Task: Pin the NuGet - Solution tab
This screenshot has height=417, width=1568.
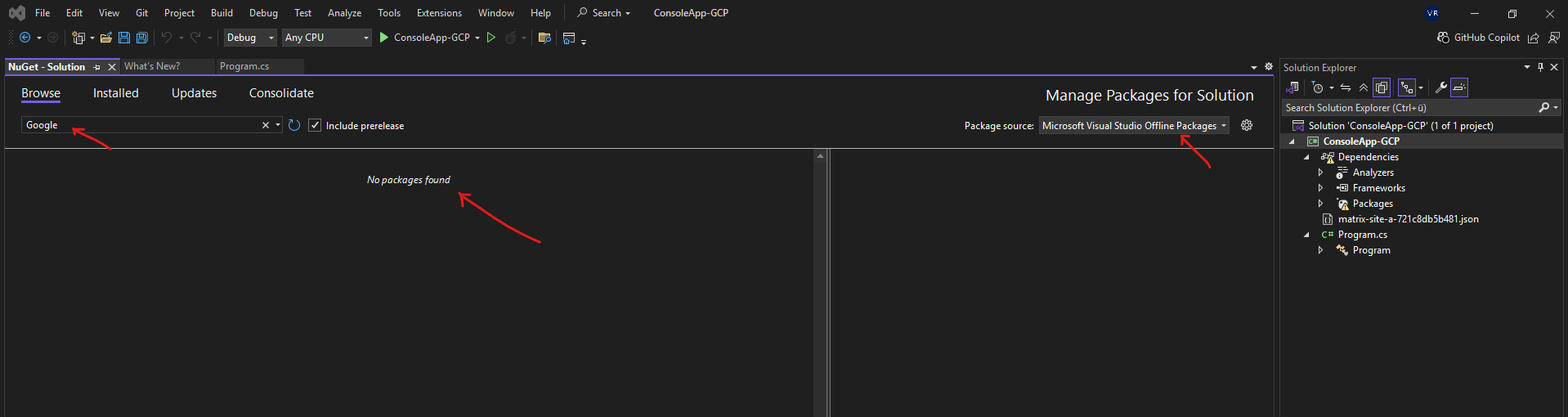Action: point(97,67)
